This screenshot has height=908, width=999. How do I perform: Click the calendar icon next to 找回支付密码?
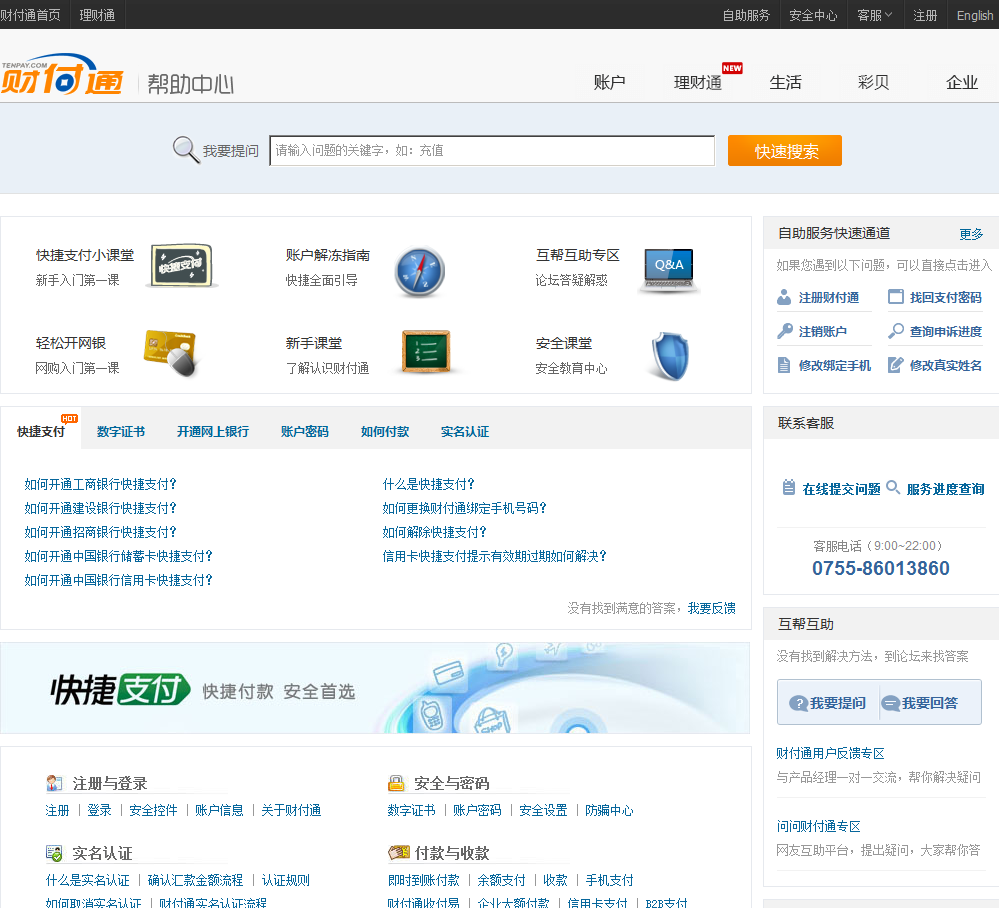pos(896,296)
